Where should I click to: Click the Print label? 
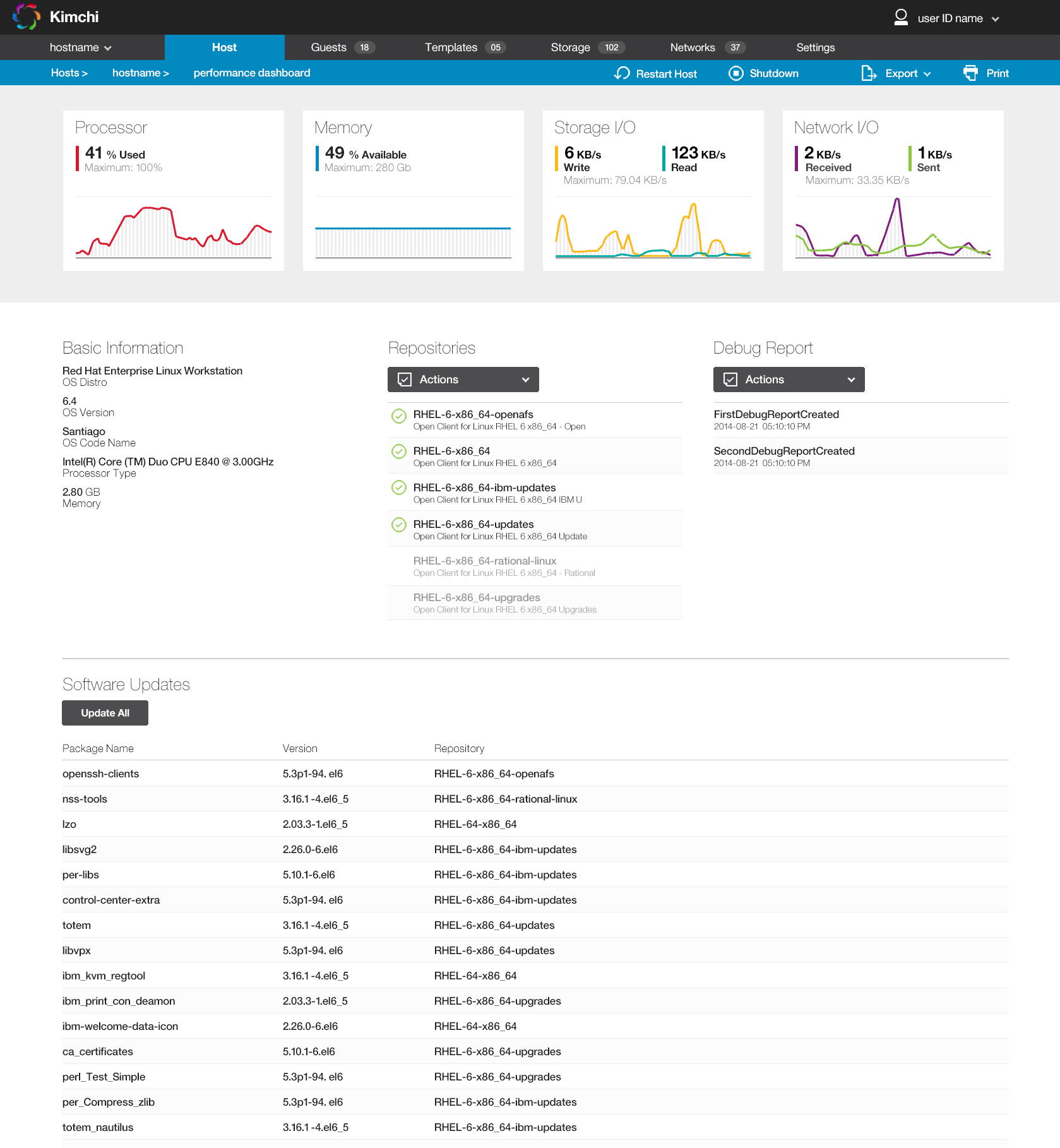pyautogui.click(x=997, y=73)
